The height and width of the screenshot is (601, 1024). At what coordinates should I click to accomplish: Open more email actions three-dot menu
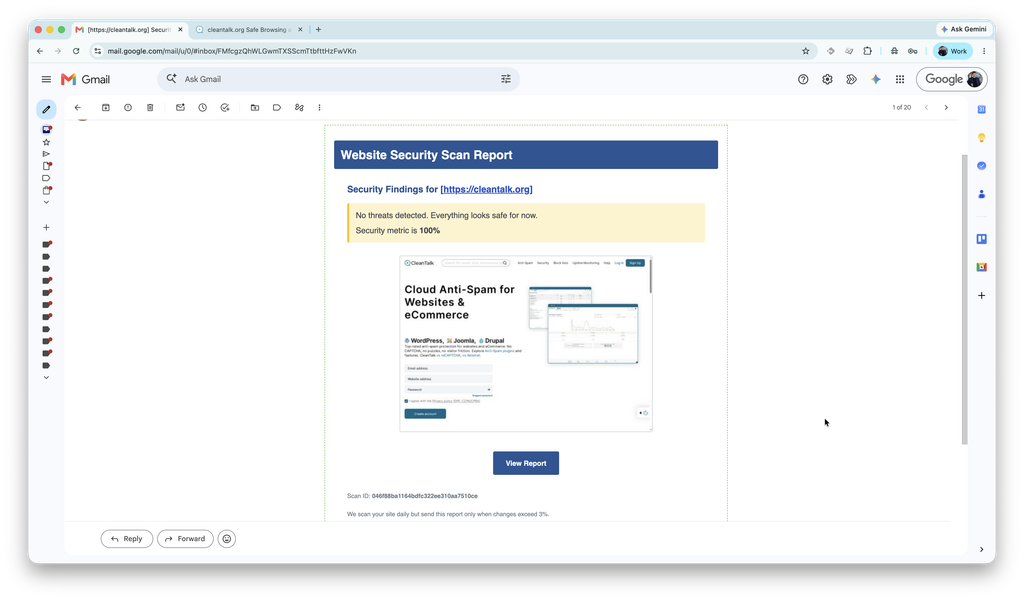point(319,107)
